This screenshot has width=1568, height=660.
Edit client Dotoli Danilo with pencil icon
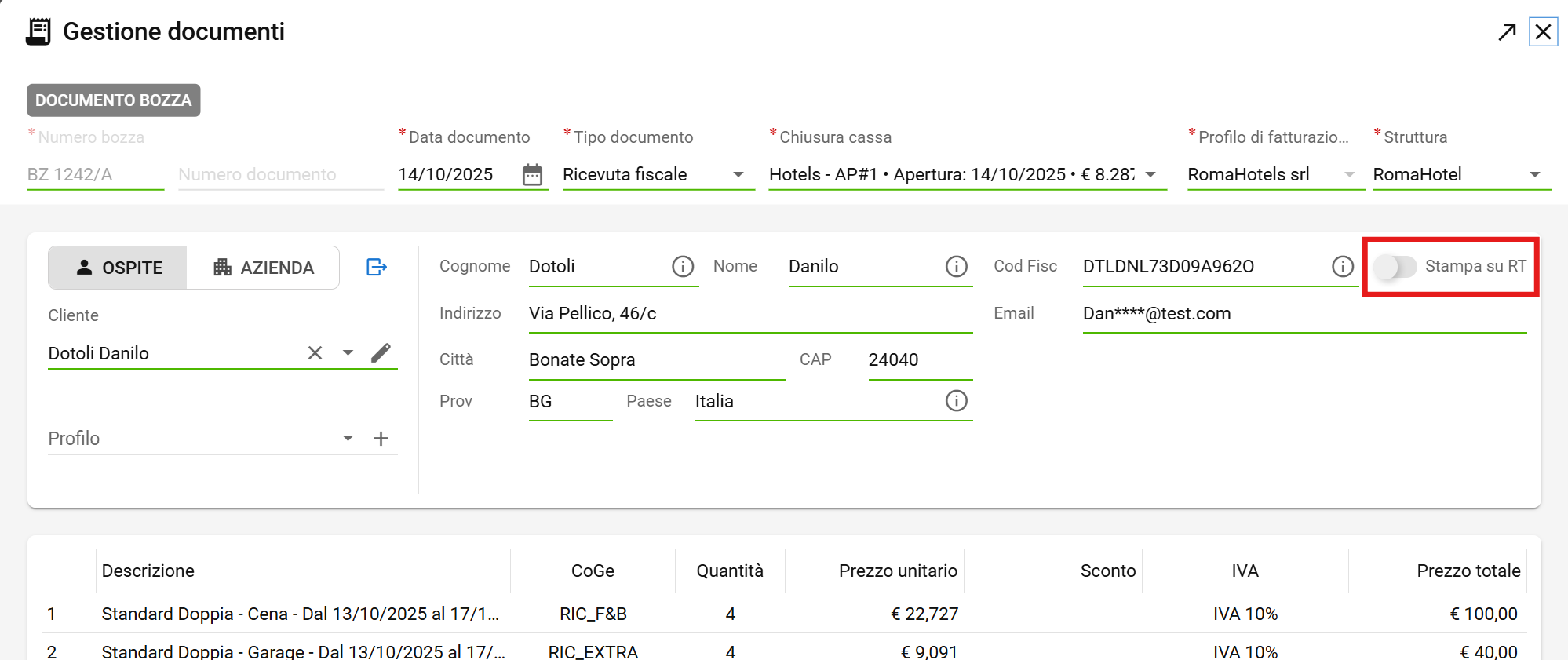(x=381, y=353)
